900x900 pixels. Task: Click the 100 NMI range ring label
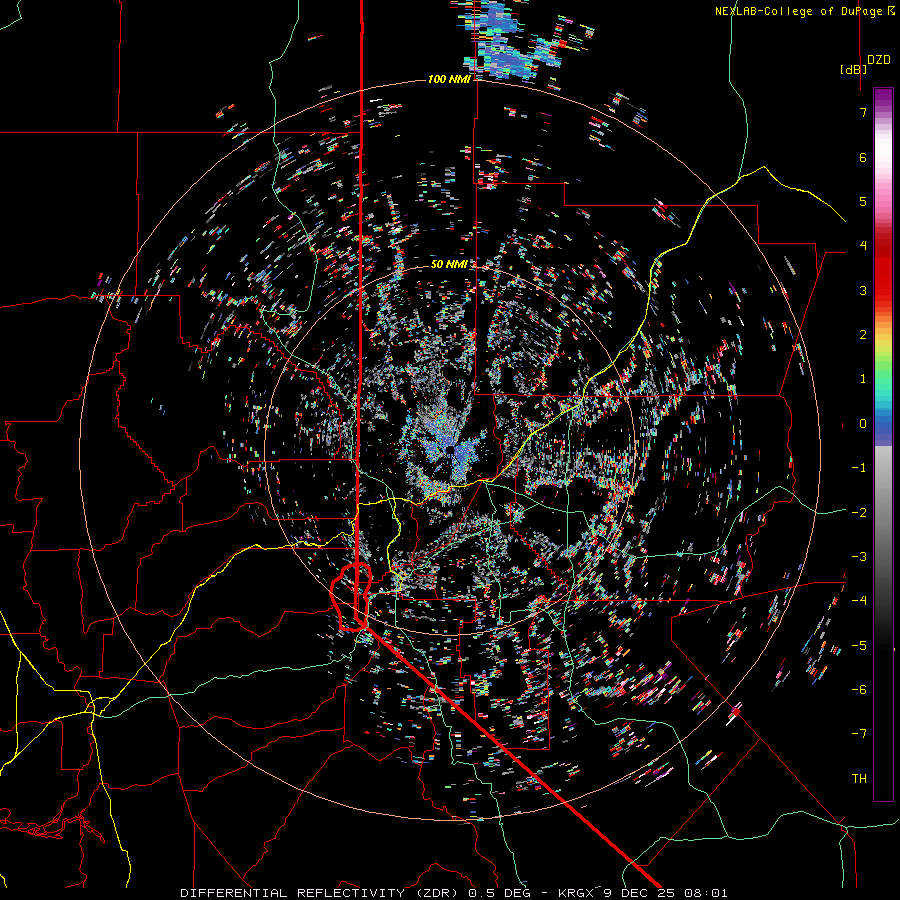coord(449,79)
